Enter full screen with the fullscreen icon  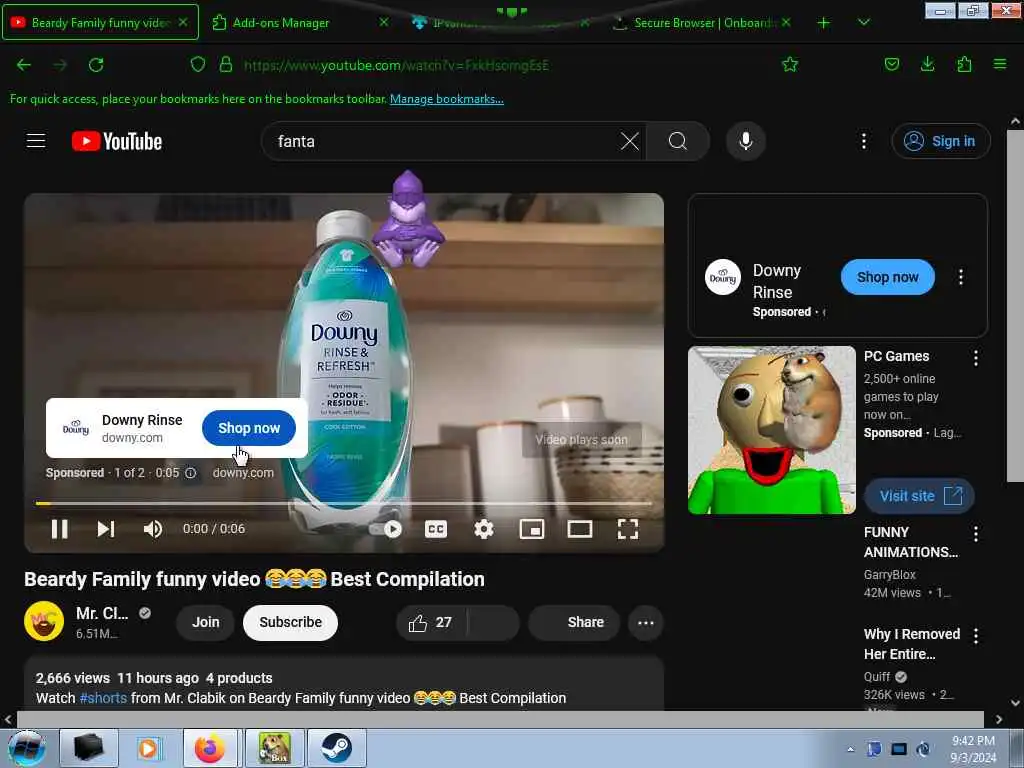[628, 529]
